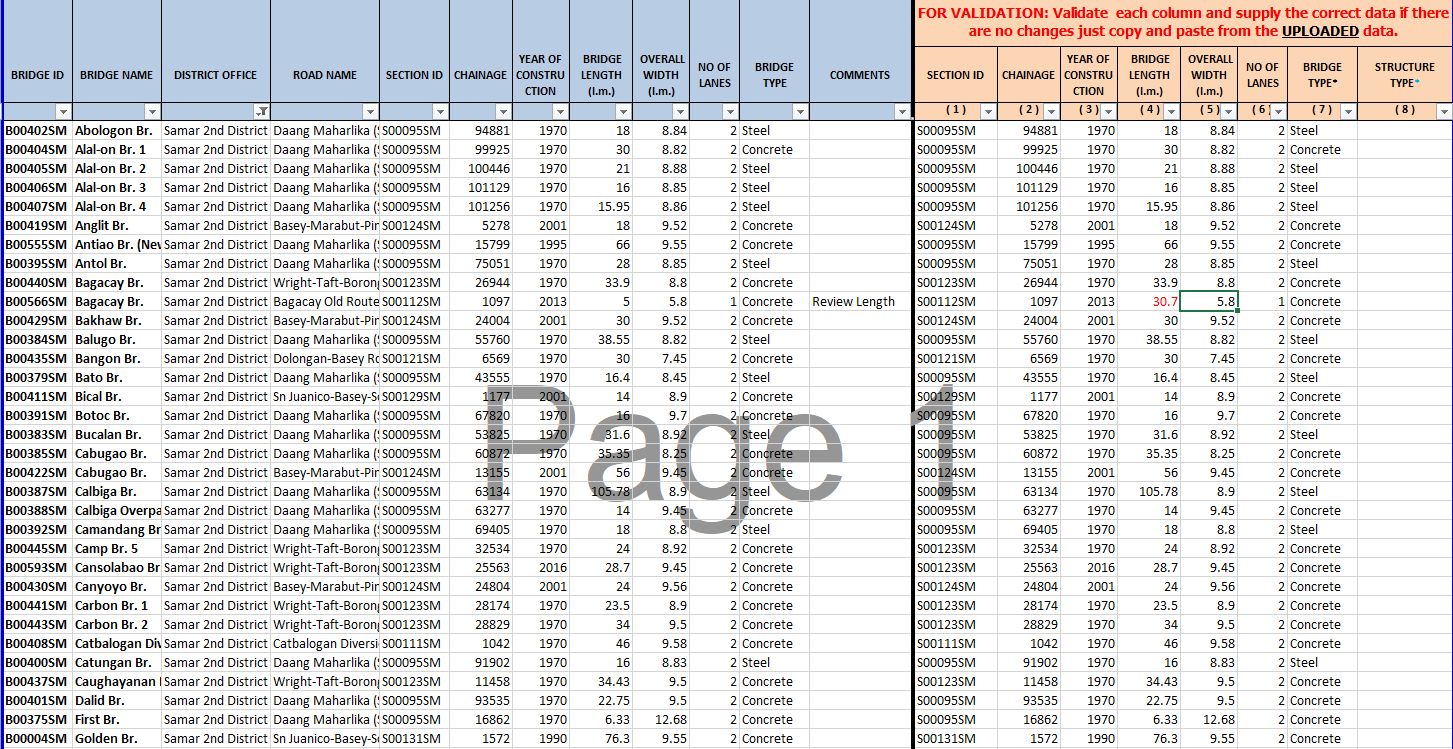Select left year cell 2016
The height and width of the screenshot is (749, 1453).
[541, 568]
